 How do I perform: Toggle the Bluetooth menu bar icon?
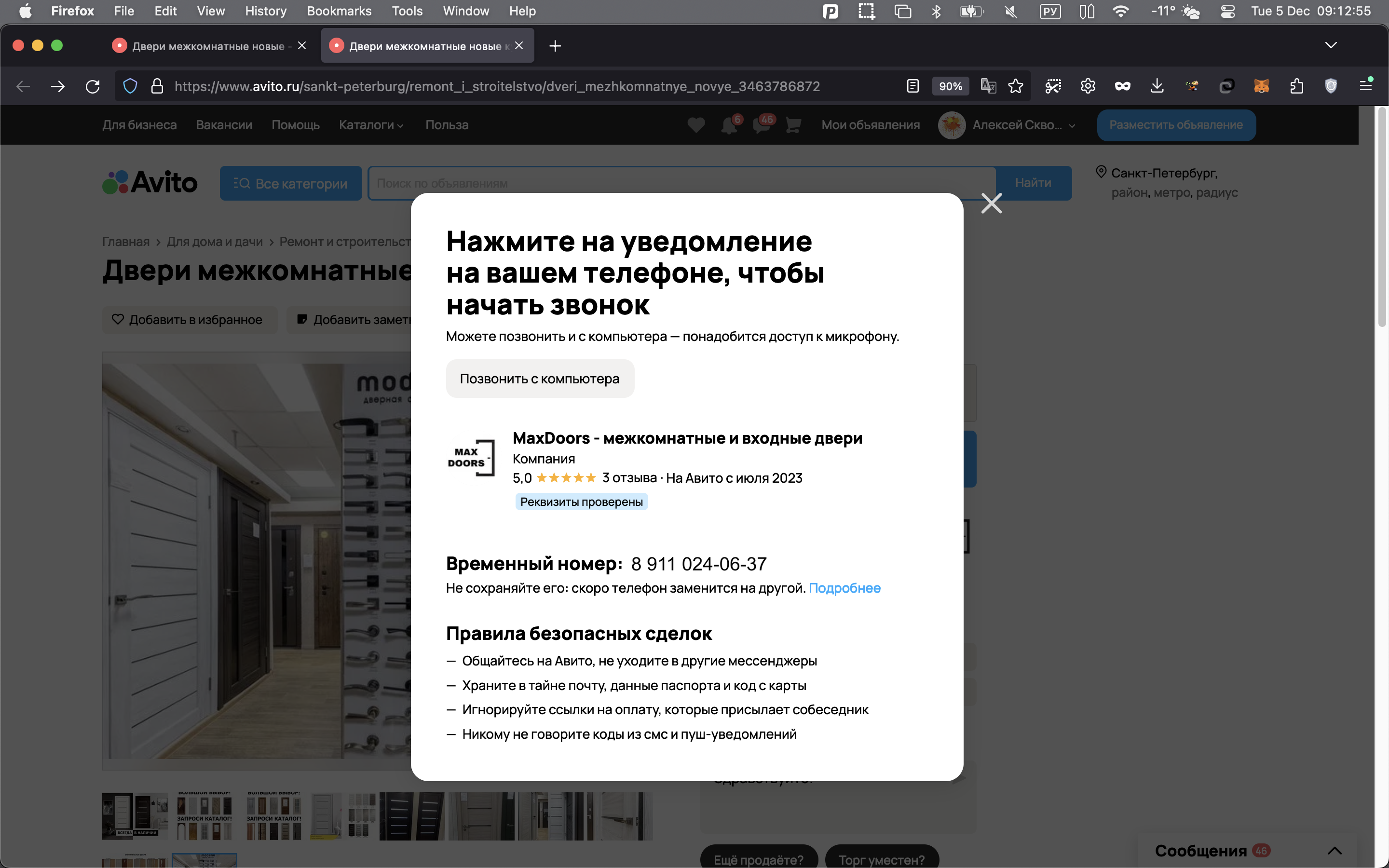(x=936, y=12)
